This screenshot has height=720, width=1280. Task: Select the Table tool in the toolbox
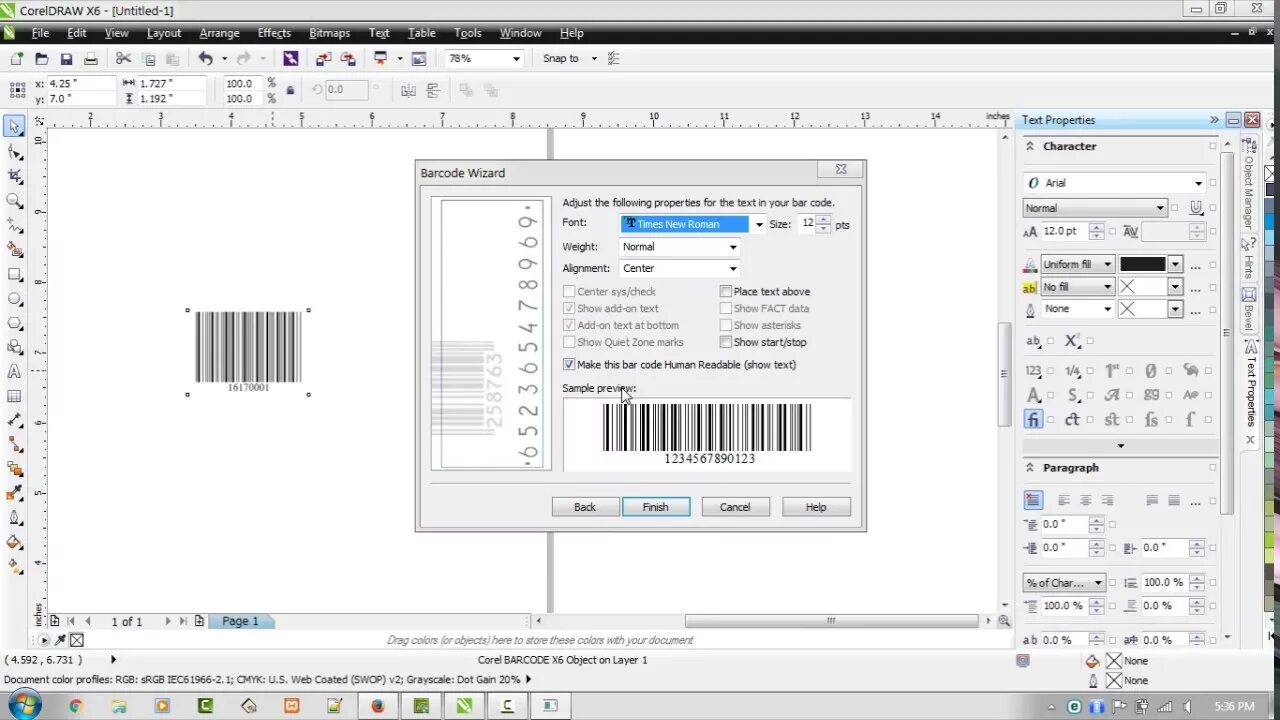click(x=14, y=396)
